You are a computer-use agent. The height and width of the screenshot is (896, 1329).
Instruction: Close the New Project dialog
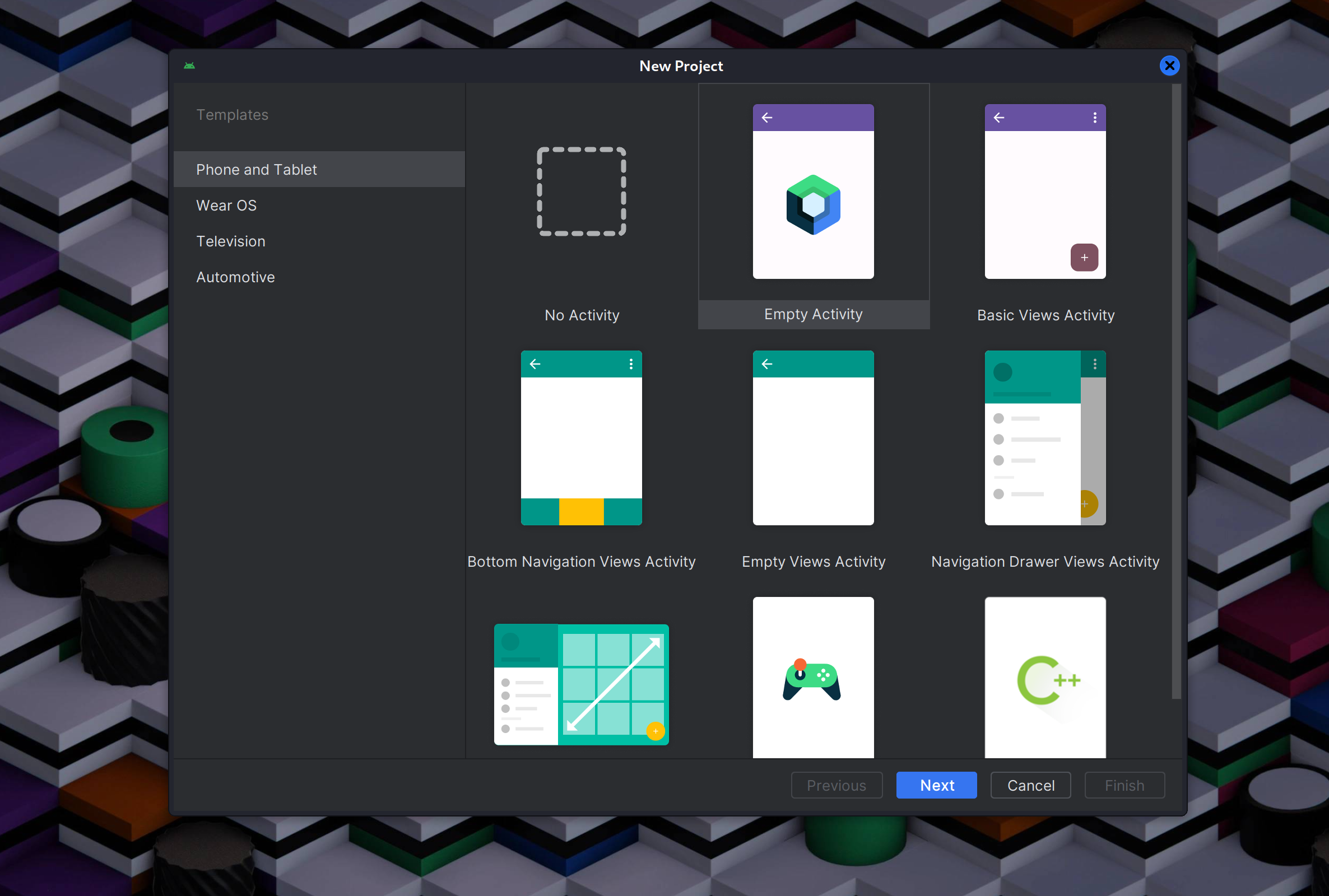click(1169, 66)
